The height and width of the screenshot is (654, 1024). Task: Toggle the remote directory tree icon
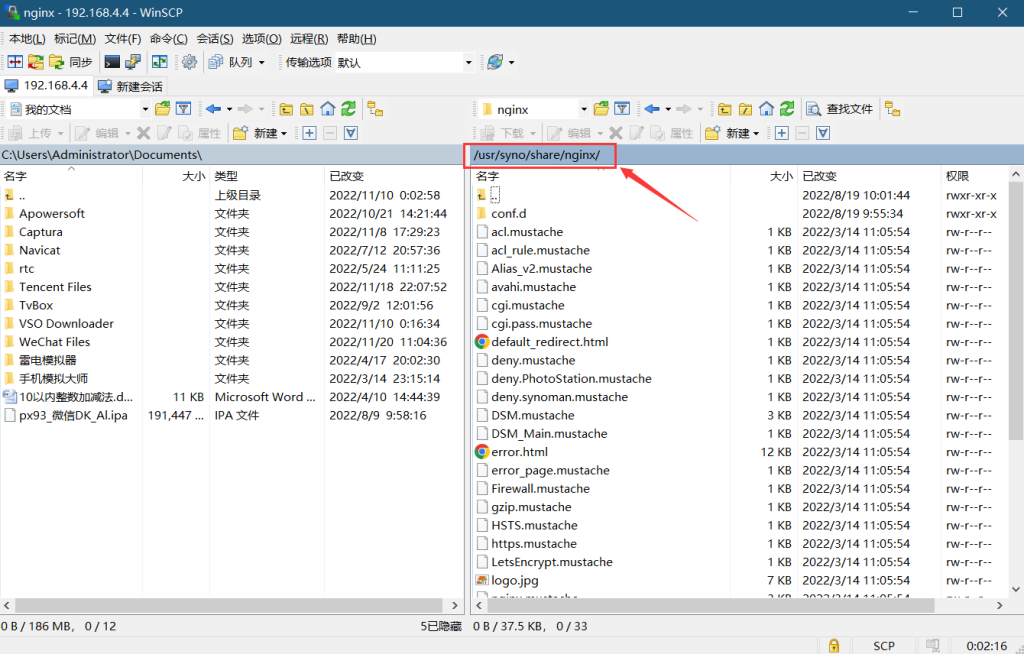(893, 109)
